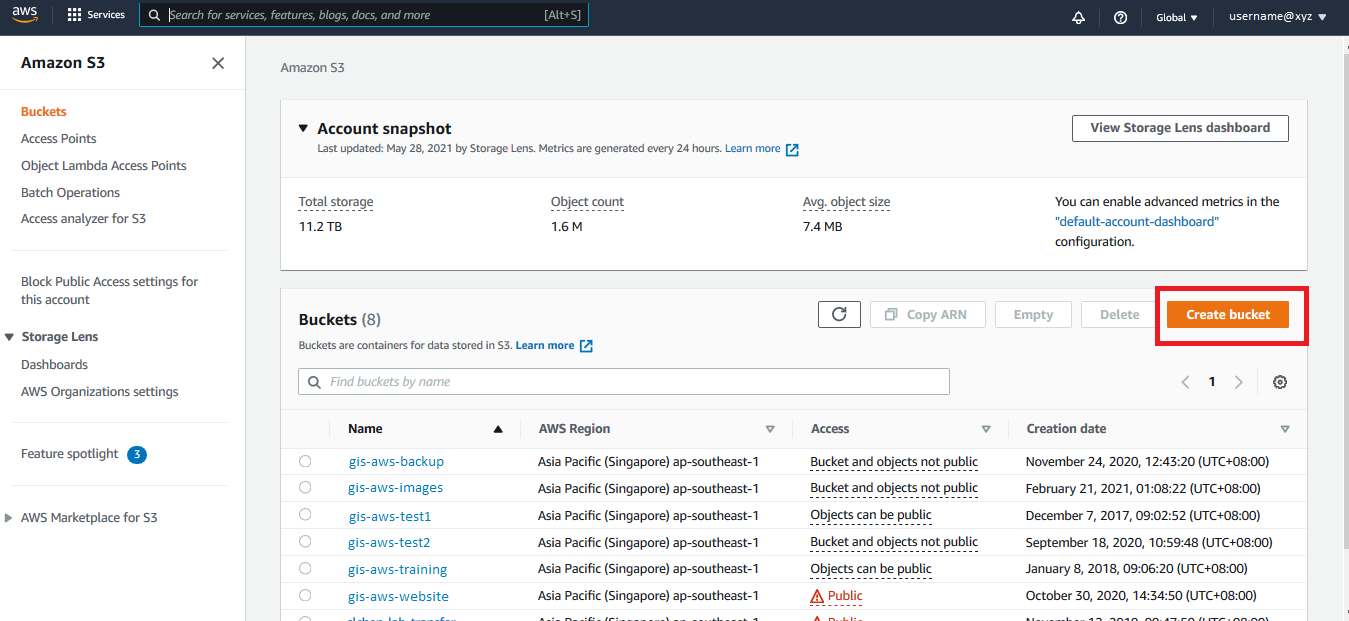This screenshot has height=621, width=1349.
Task: Open the Global region dropdown
Action: coord(1177,17)
